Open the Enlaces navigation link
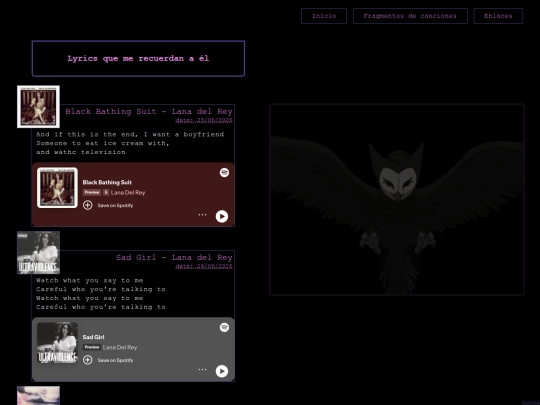This screenshot has width=540, height=405. pos(498,16)
